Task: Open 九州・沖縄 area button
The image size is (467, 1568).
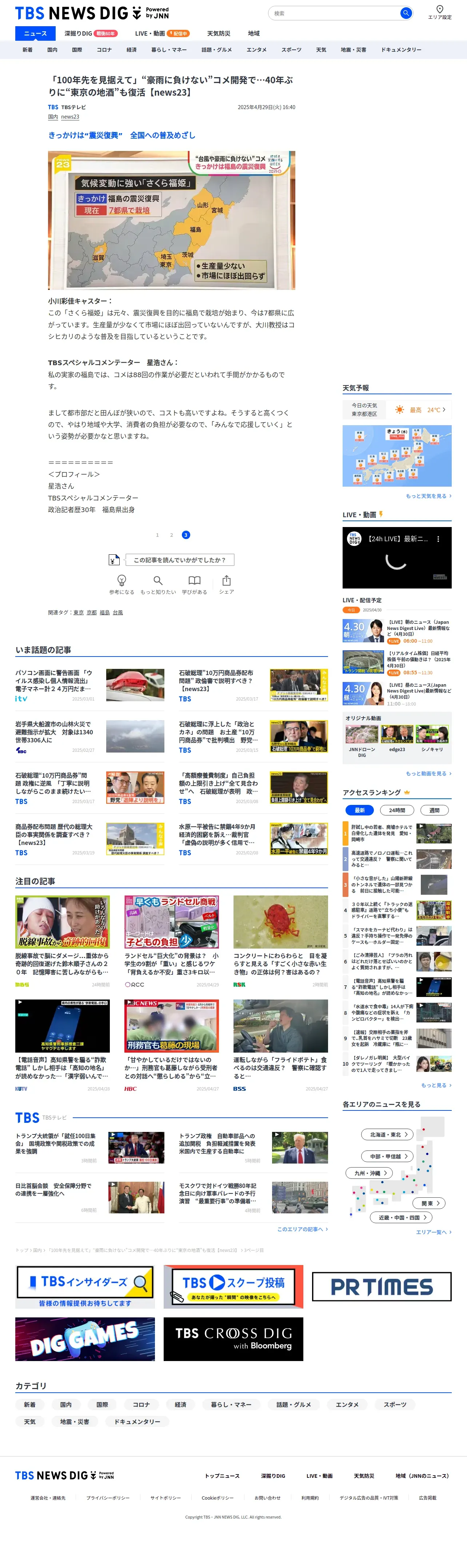Action: pos(370,1173)
